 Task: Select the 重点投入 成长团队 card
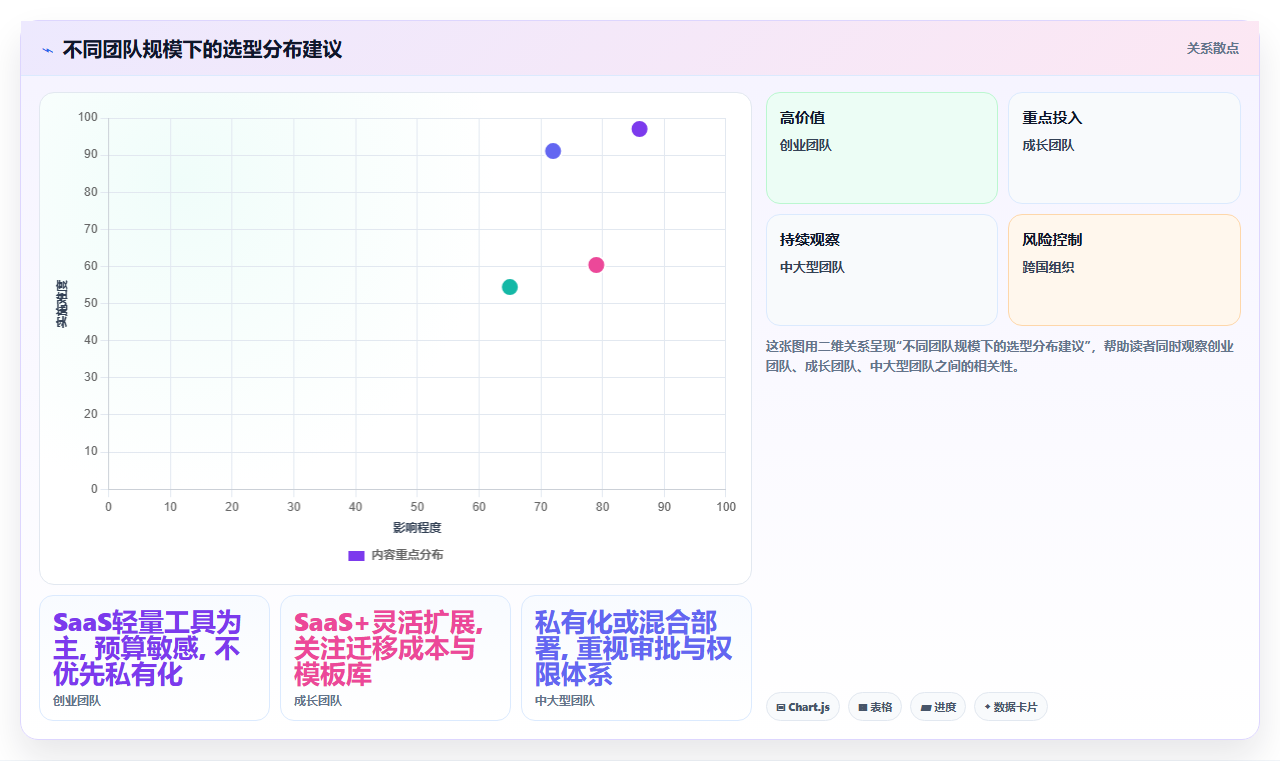(x=1124, y=148)
